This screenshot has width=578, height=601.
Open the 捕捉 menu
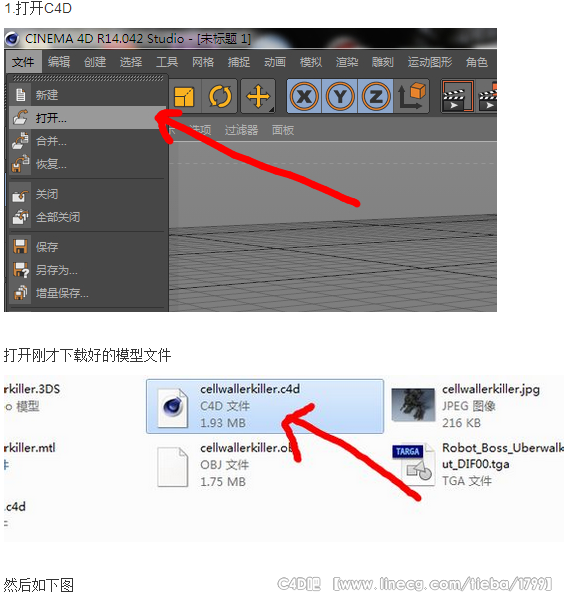tap(239, 62)
